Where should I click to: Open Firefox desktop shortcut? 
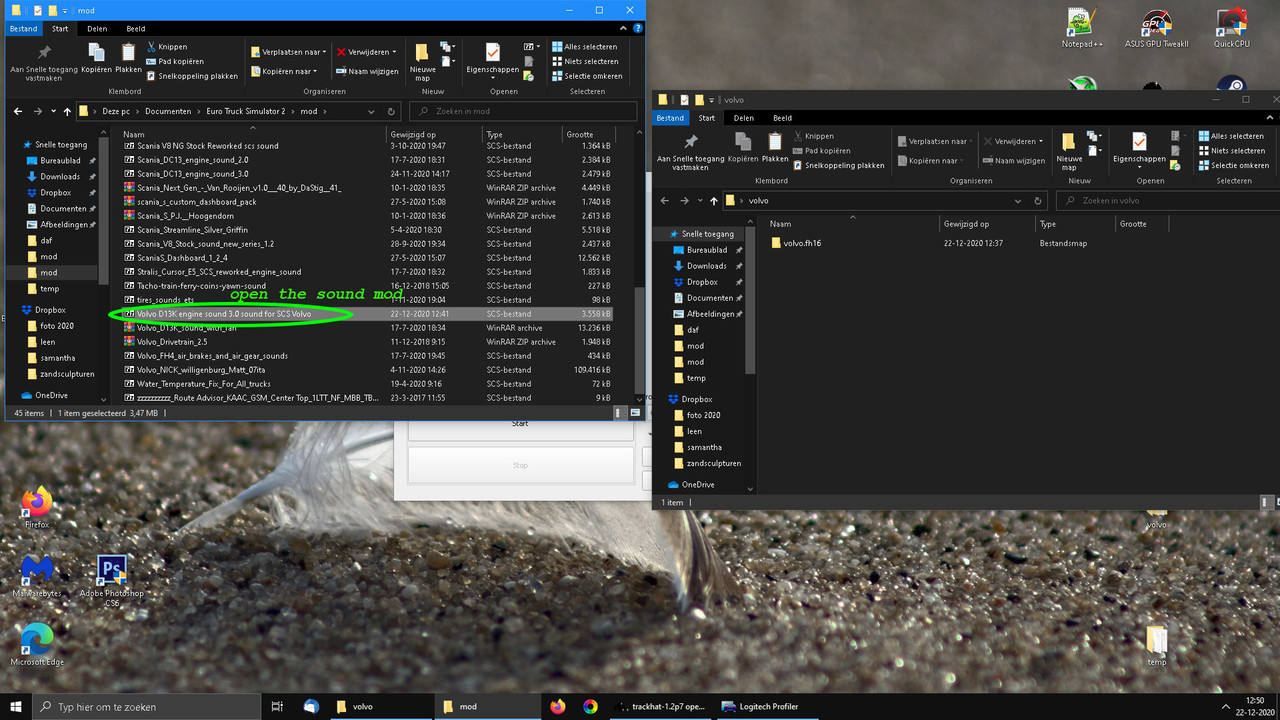click(x=37, y=507)
